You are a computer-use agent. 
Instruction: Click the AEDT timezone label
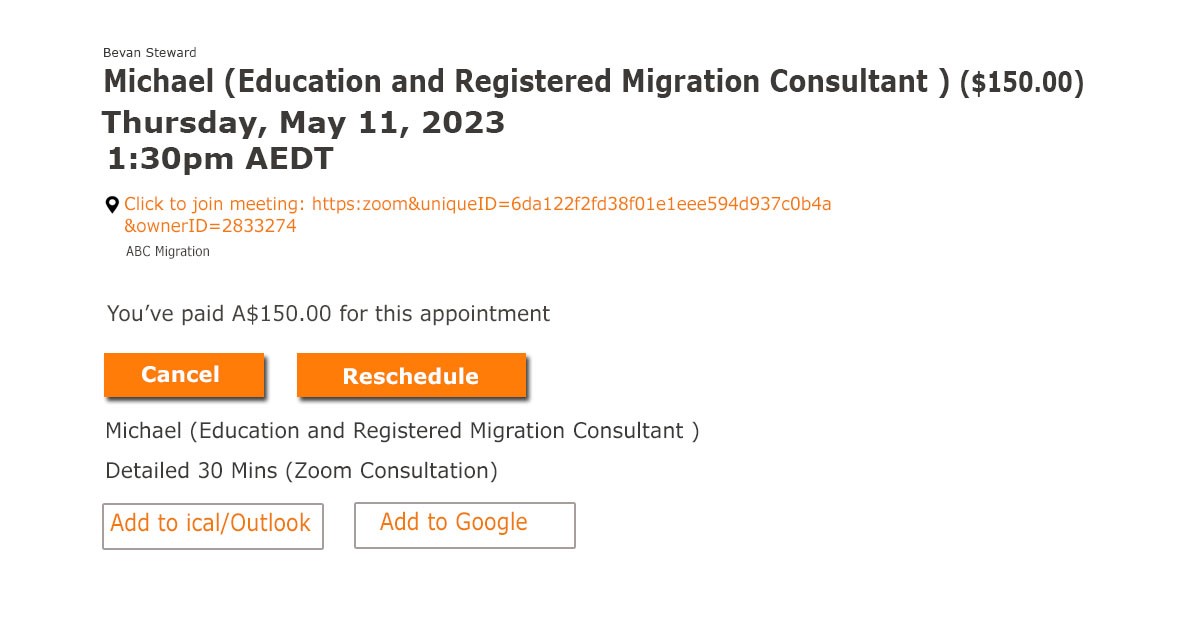(288, 159)
